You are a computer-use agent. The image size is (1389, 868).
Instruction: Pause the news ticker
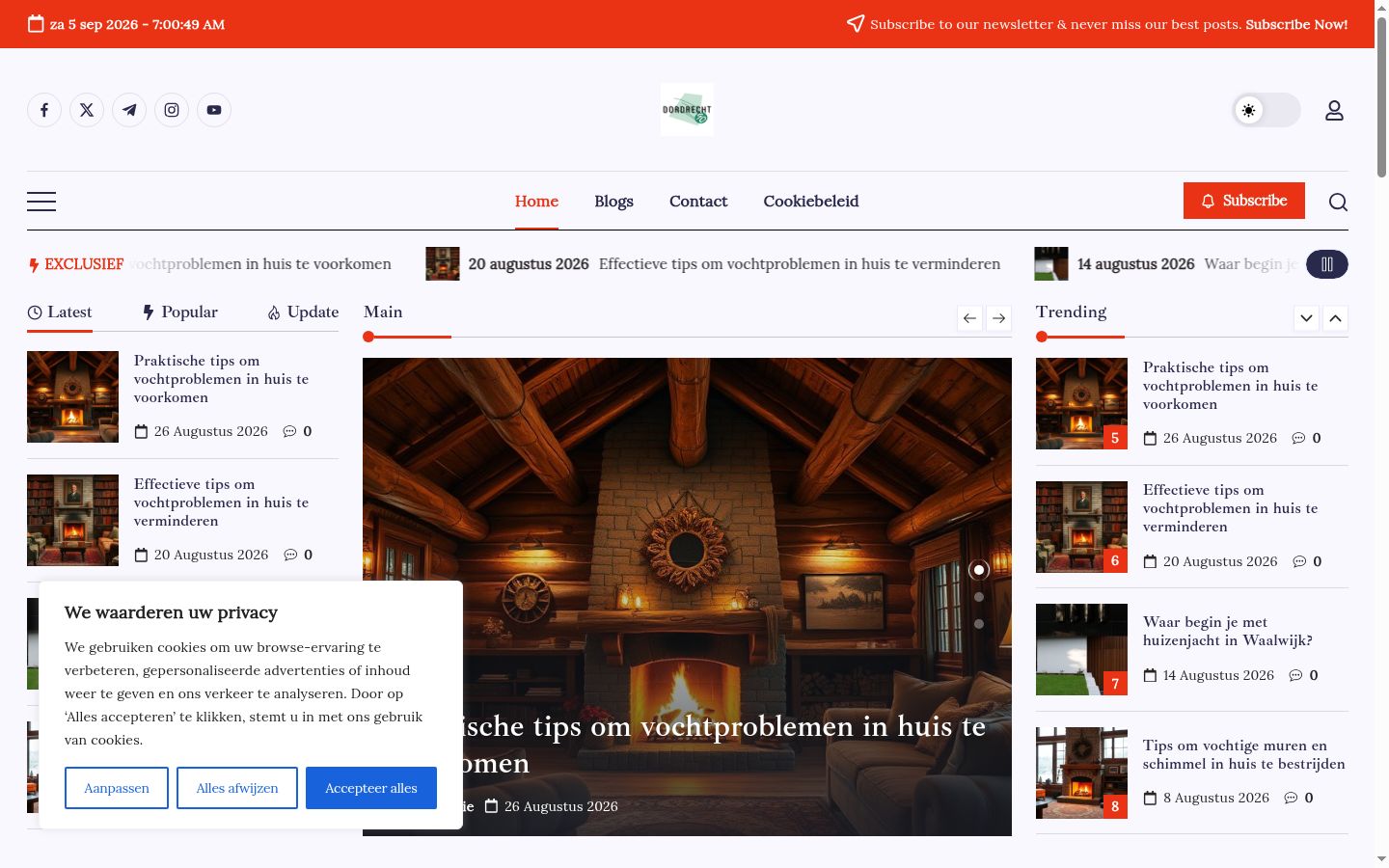tap(1327, 264)
